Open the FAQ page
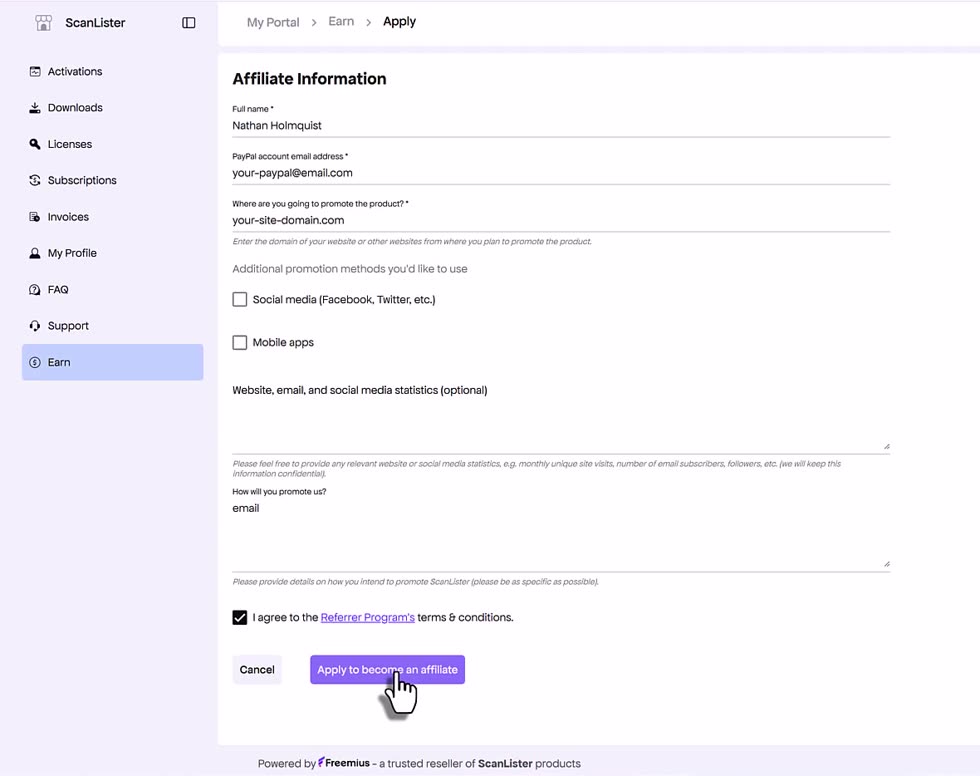Viewport: 980px width, 776px height. 112,289
